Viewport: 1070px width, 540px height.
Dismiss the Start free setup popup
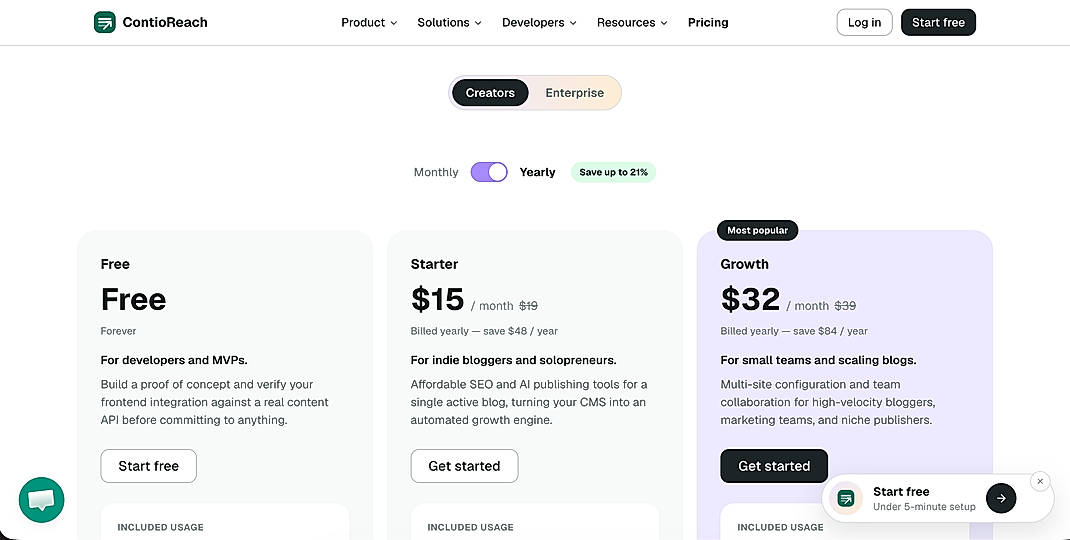point(1040,481)
